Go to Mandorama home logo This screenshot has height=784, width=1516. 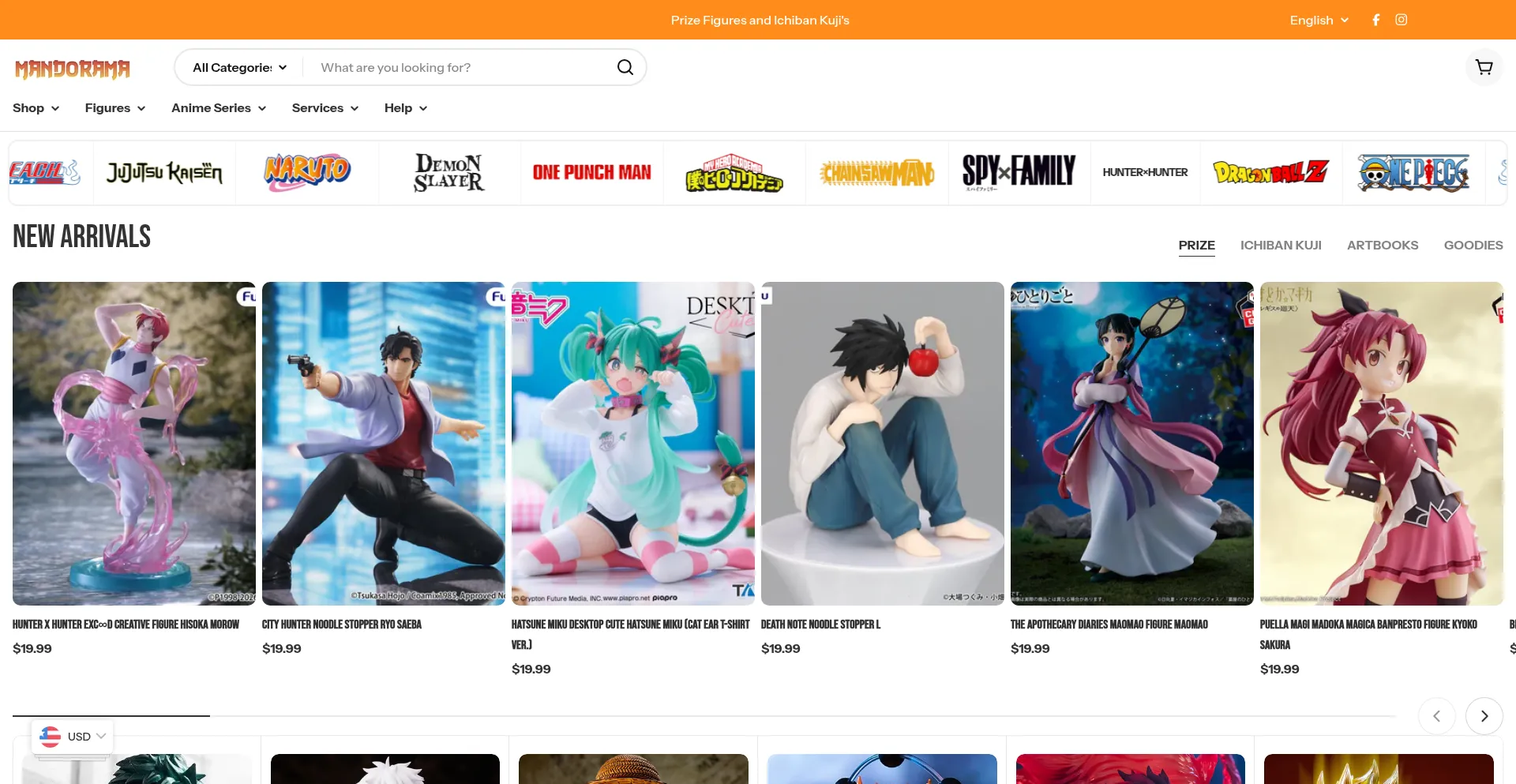(x=73, y=69)
